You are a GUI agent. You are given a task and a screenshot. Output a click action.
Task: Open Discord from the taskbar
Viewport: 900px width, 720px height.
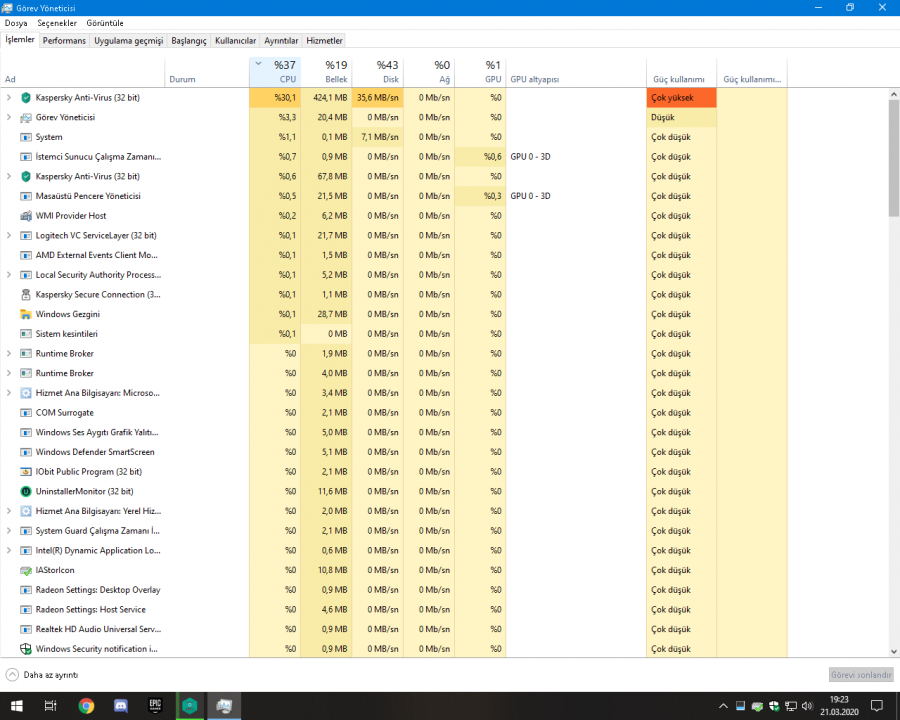121,706
